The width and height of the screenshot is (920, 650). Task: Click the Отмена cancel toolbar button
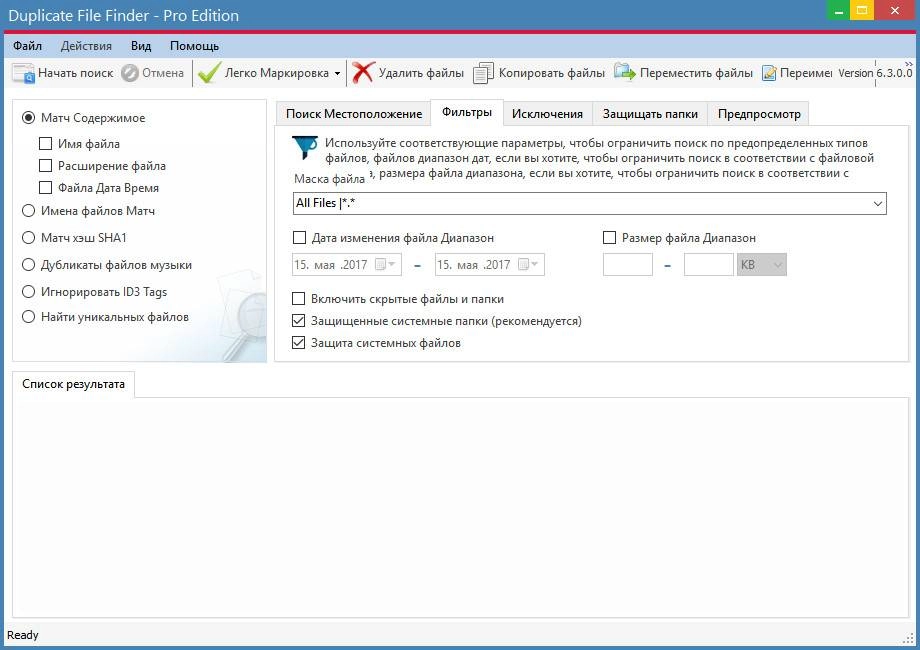click(x=153, y=73)
